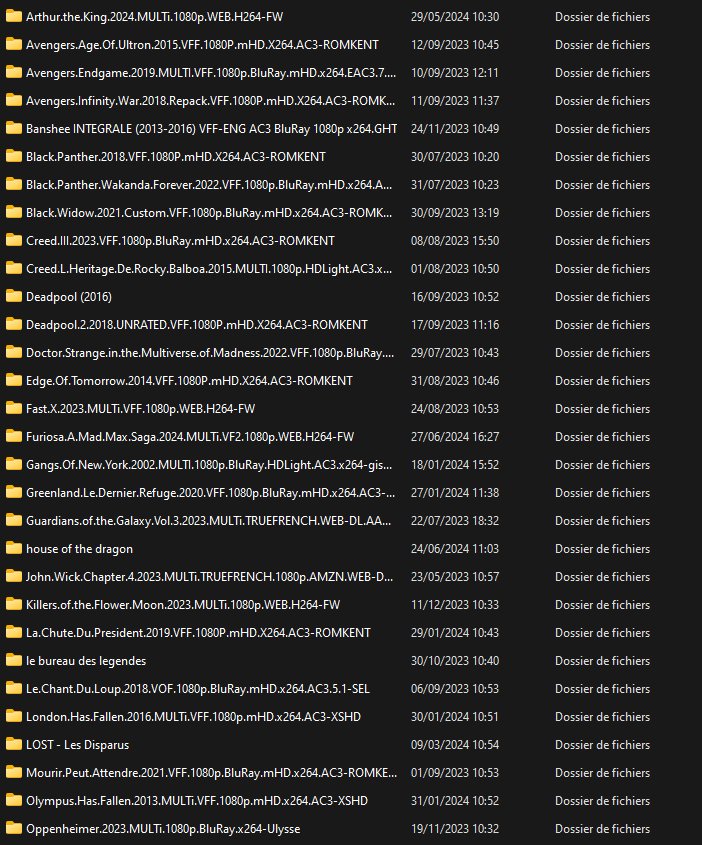Click the le bureau des legendes name
Screen dimensions: 702x845
[x=86, y=661]
